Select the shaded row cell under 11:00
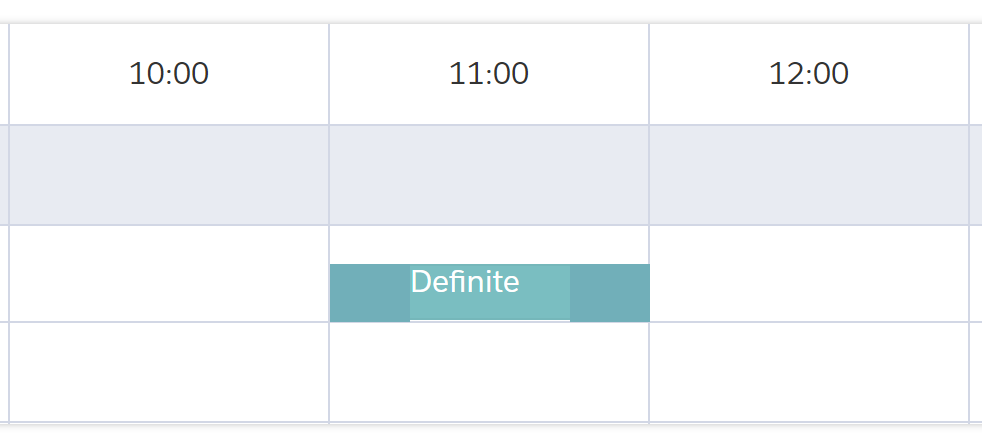This screenshot has width=982, height=440. point(489,175)
